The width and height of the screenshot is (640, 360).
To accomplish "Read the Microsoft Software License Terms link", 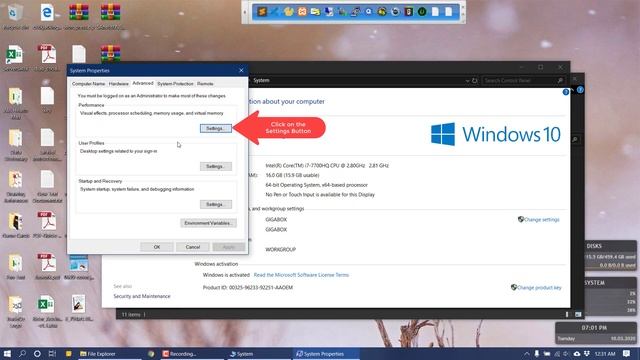I will coord(301,275).
